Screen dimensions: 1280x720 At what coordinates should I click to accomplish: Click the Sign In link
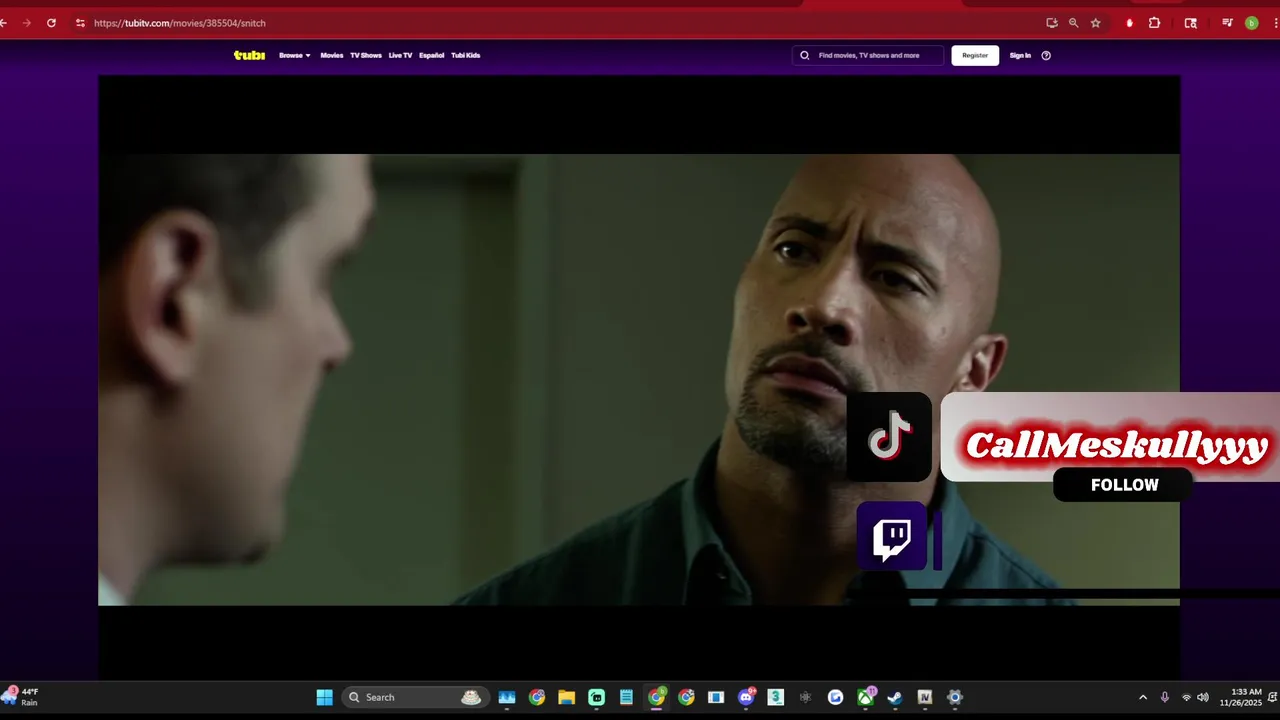click(x=1020, y=55)
